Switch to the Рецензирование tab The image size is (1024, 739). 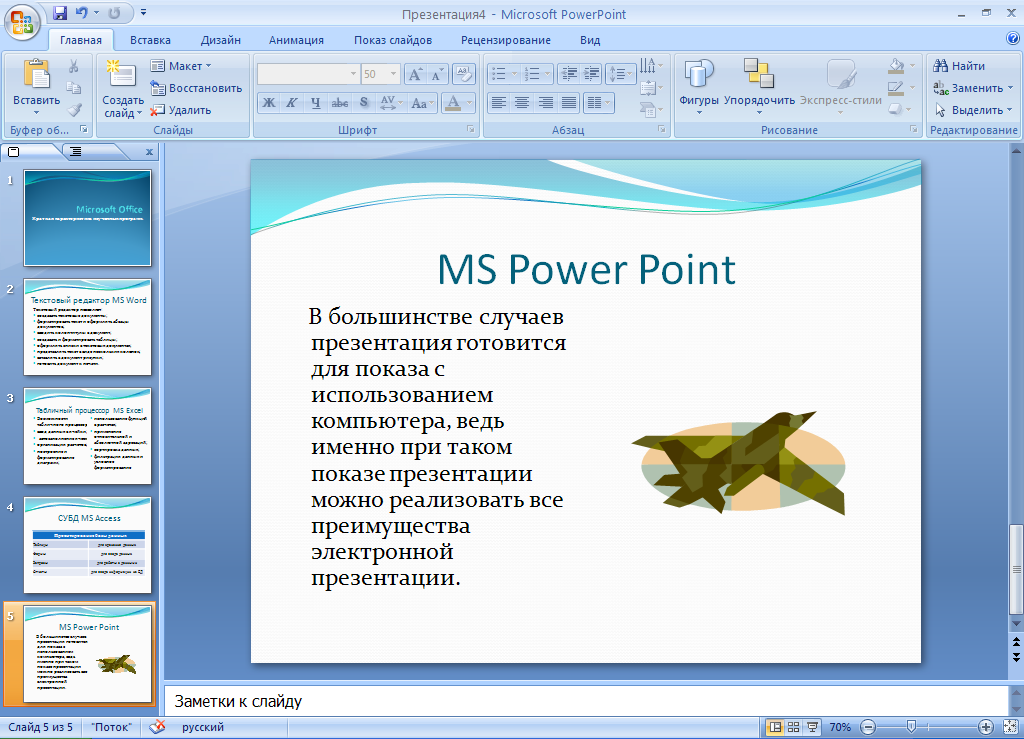click(x=506, y=40)
